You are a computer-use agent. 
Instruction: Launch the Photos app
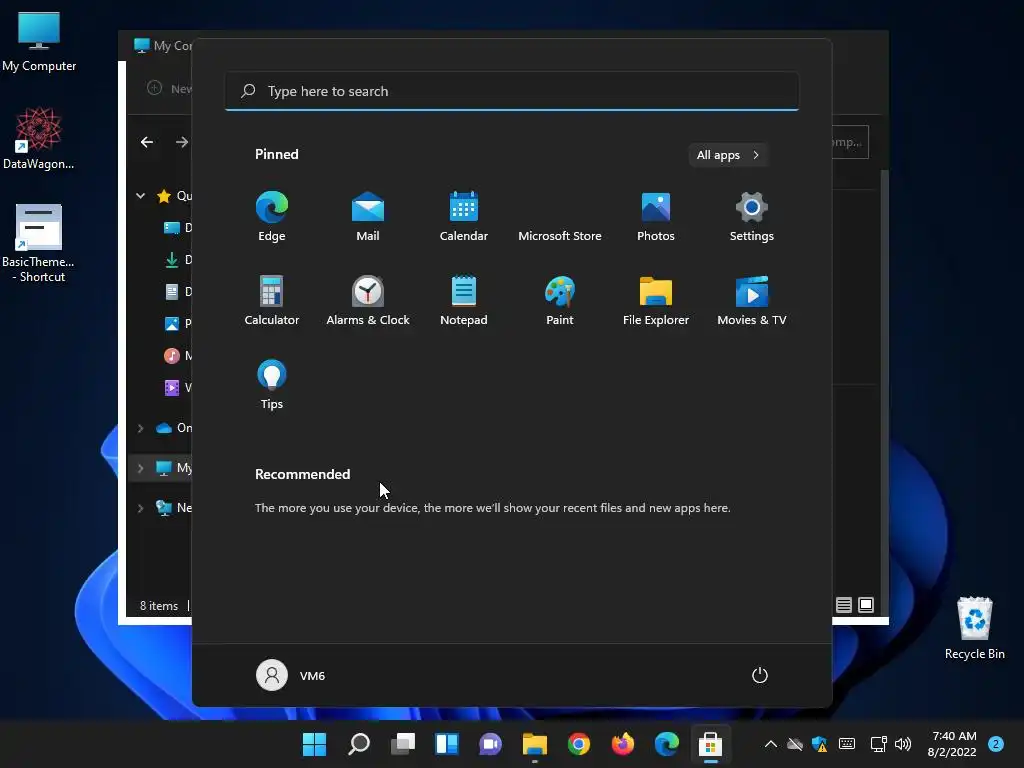point(656,216)
